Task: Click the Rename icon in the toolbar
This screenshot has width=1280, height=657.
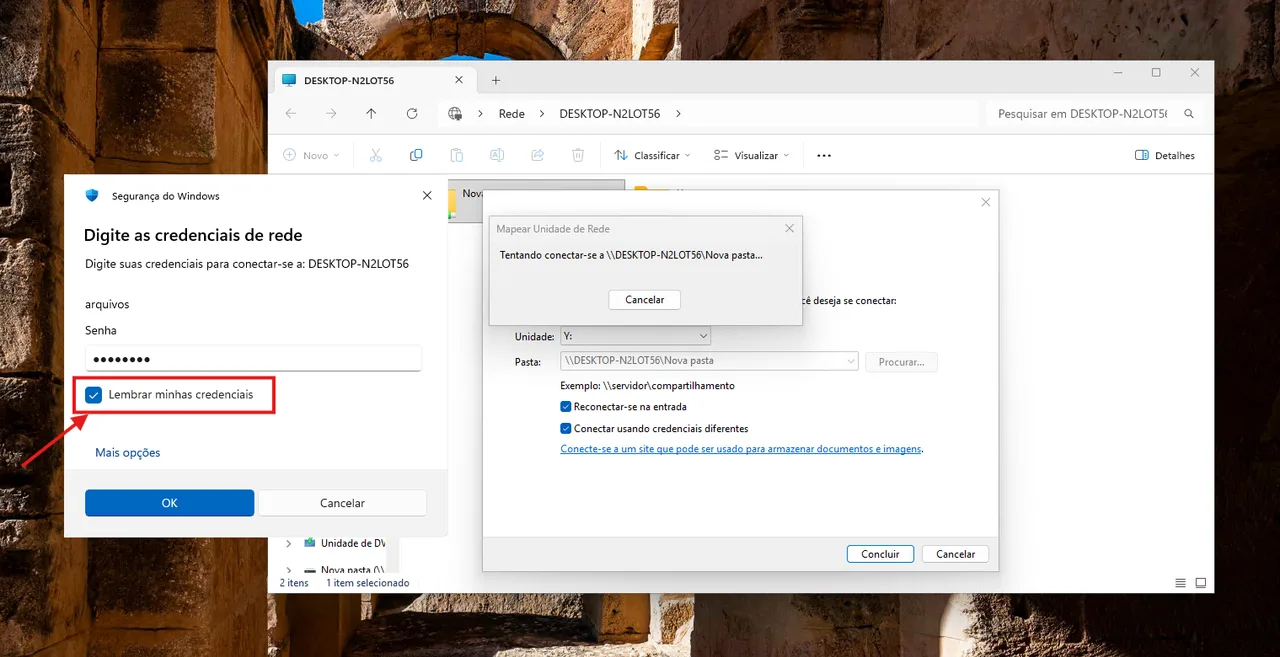Action: pos(497,155)
